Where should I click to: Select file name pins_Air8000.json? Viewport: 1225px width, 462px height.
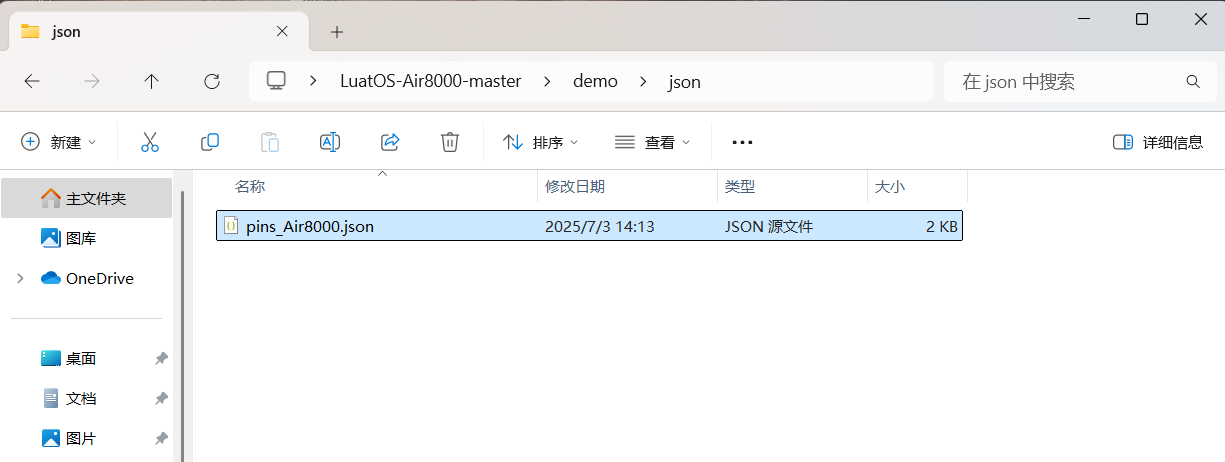[x=310, y=227]
